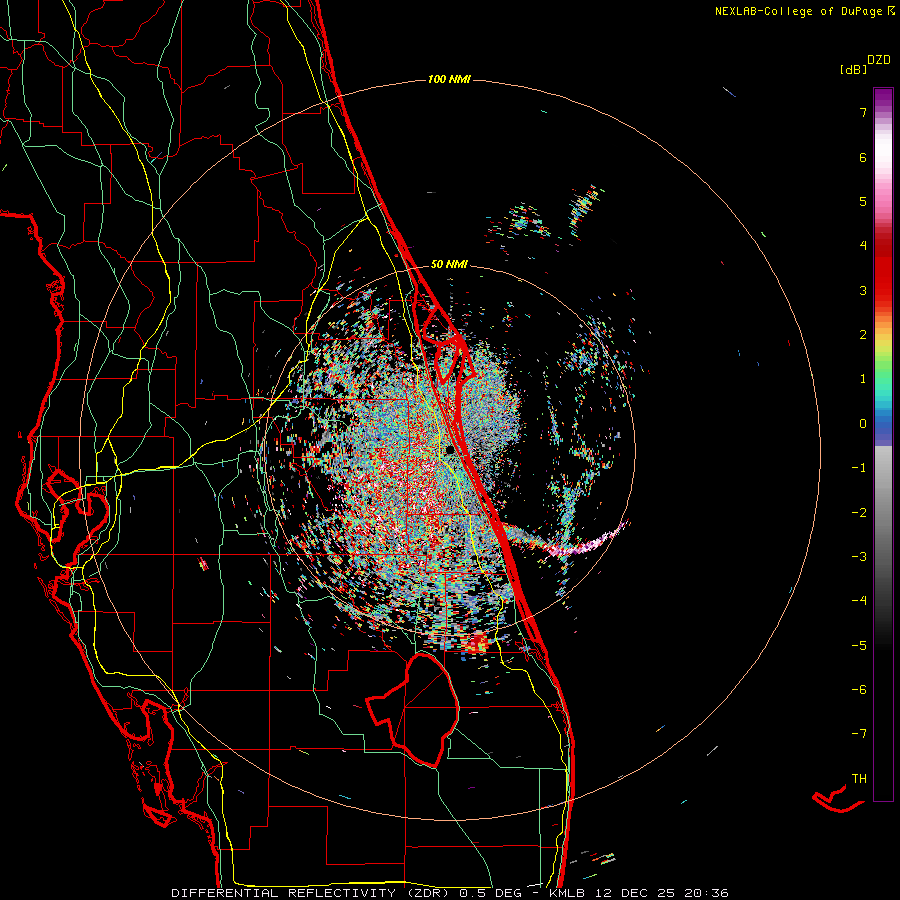
Task: Click the 20:36 timestamp in caption
Action: point(709,893)
